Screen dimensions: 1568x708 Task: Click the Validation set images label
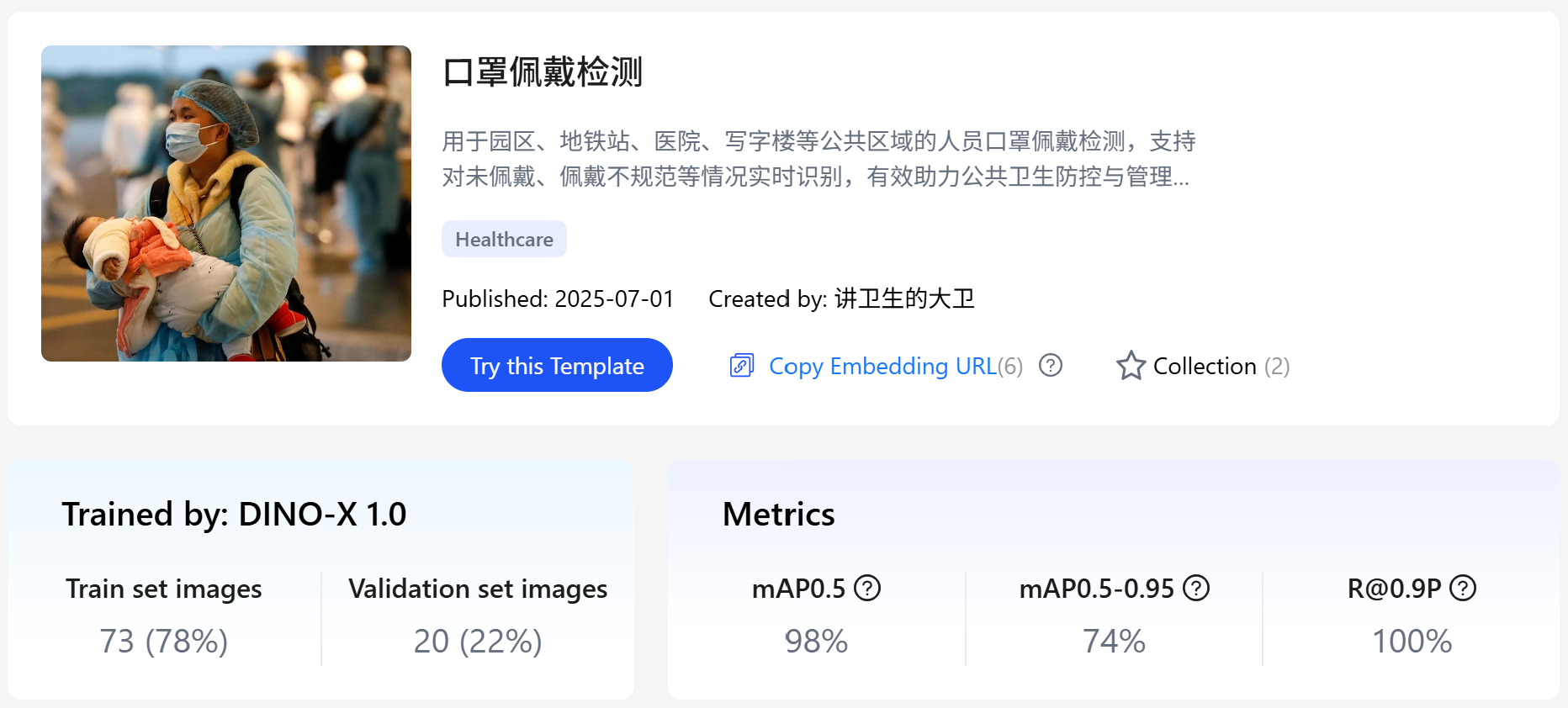[478, 588]
